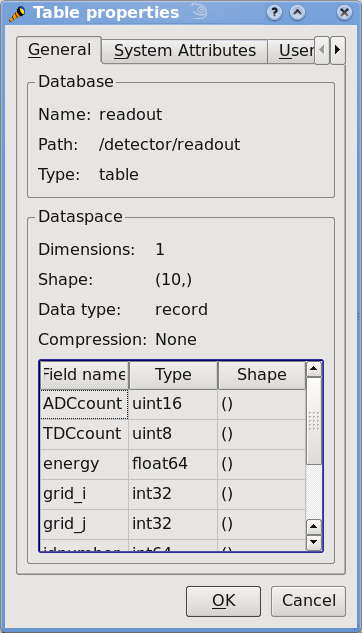
Task: Click the int32 type cell of grid_i
Action: click(x=173, y=494)
